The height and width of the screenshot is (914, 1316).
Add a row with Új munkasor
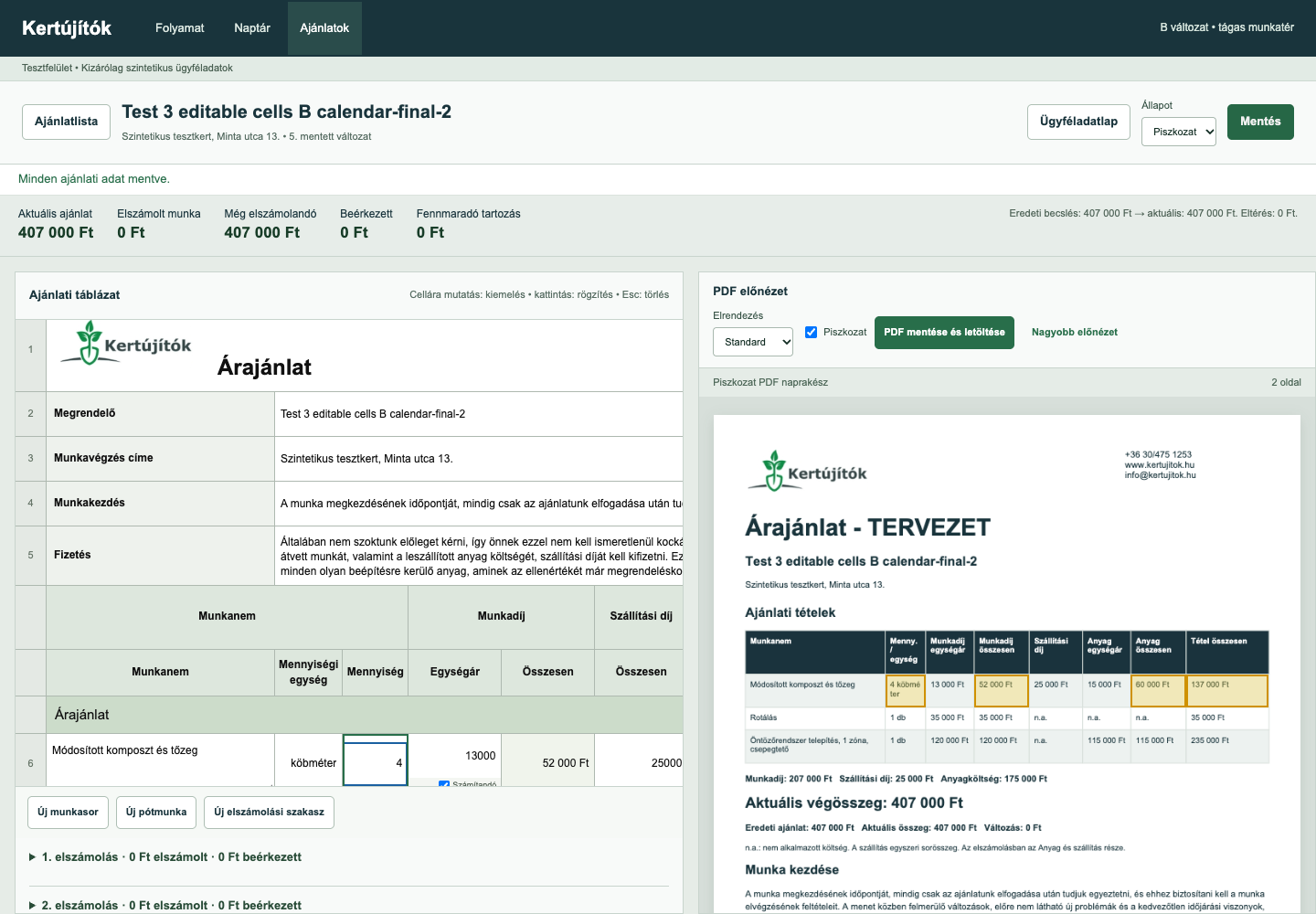coord(69,813)
